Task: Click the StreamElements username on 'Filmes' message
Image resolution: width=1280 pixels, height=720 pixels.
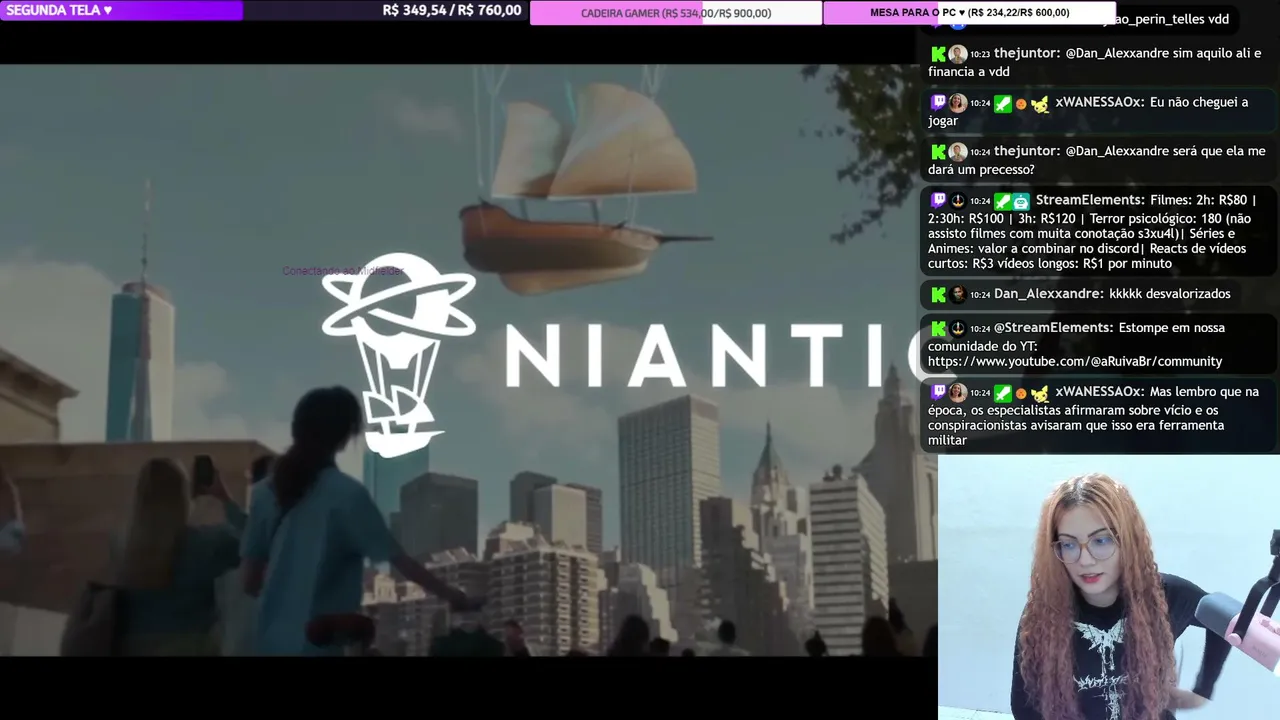Action: click(1089, 201)
